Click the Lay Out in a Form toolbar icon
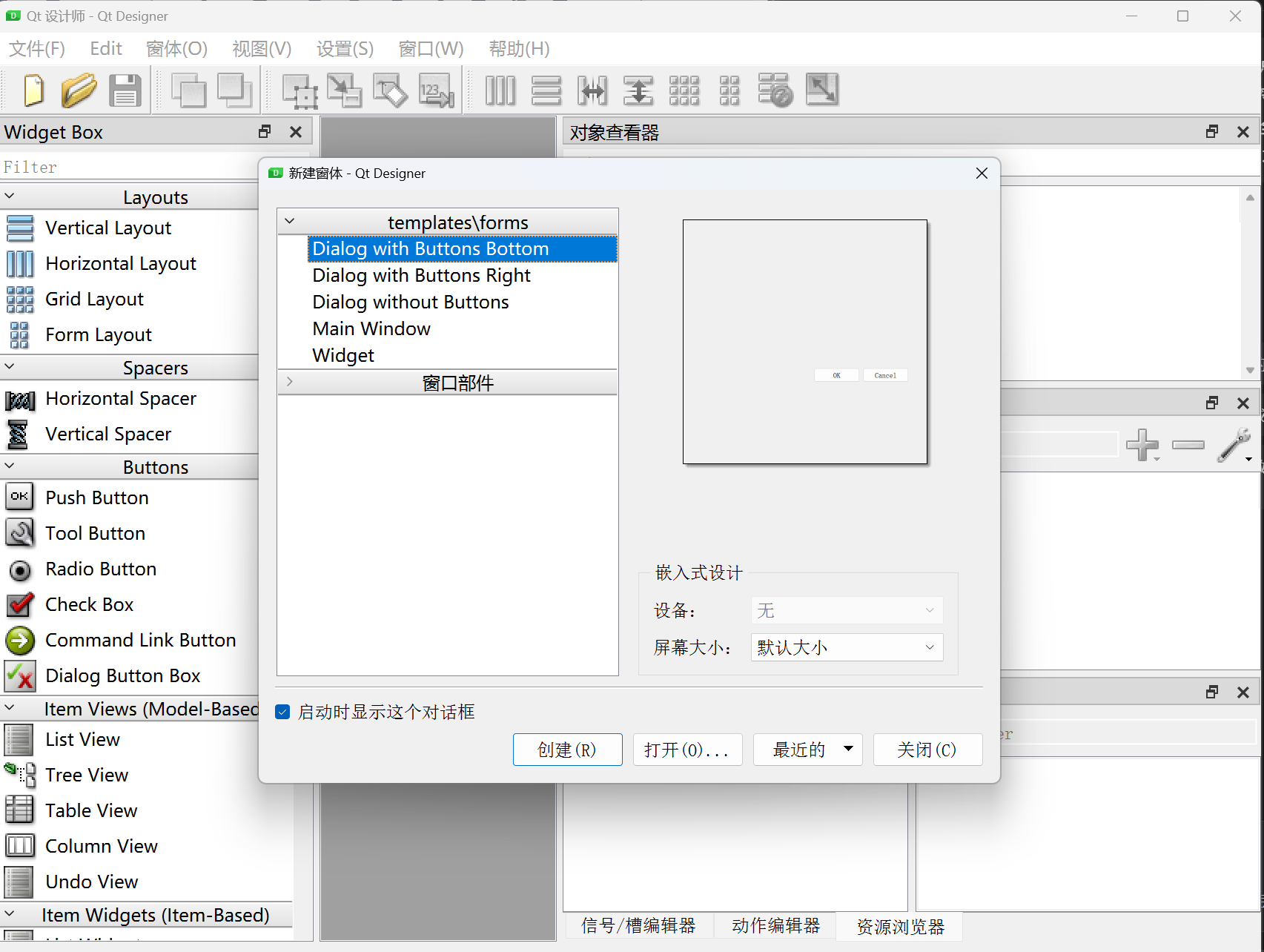Image resolution: width=1264 pixels, height=952 pixels. [729, 90]
